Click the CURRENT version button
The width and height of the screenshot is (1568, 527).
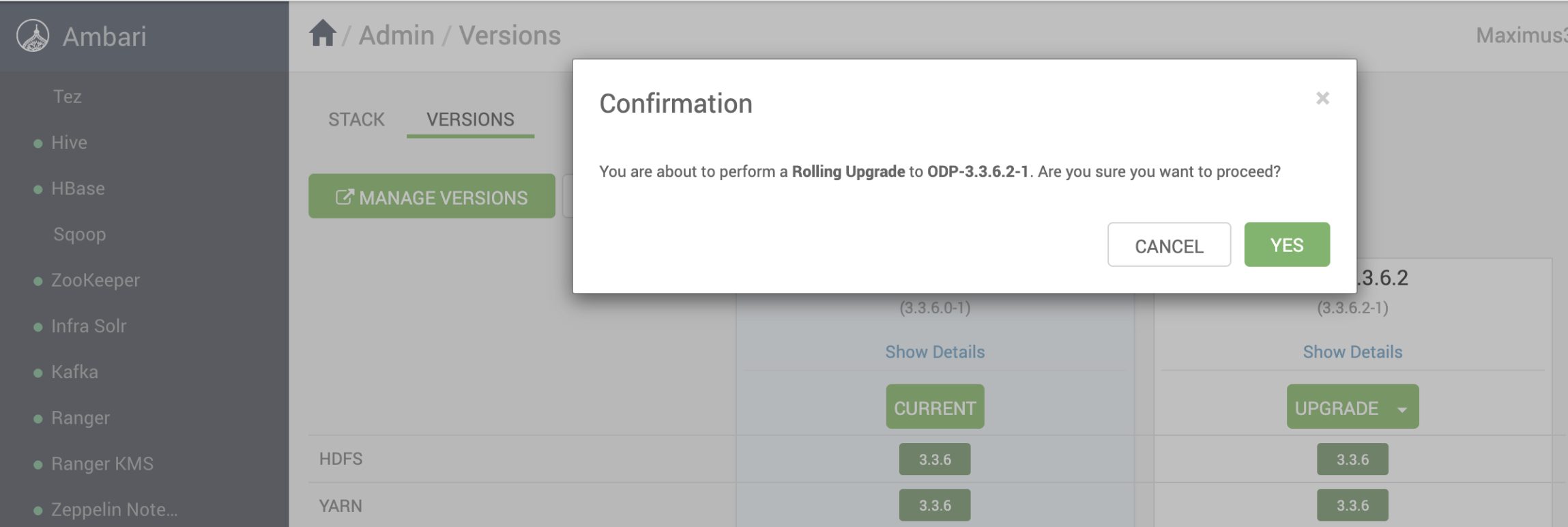(x=935, y=407)
